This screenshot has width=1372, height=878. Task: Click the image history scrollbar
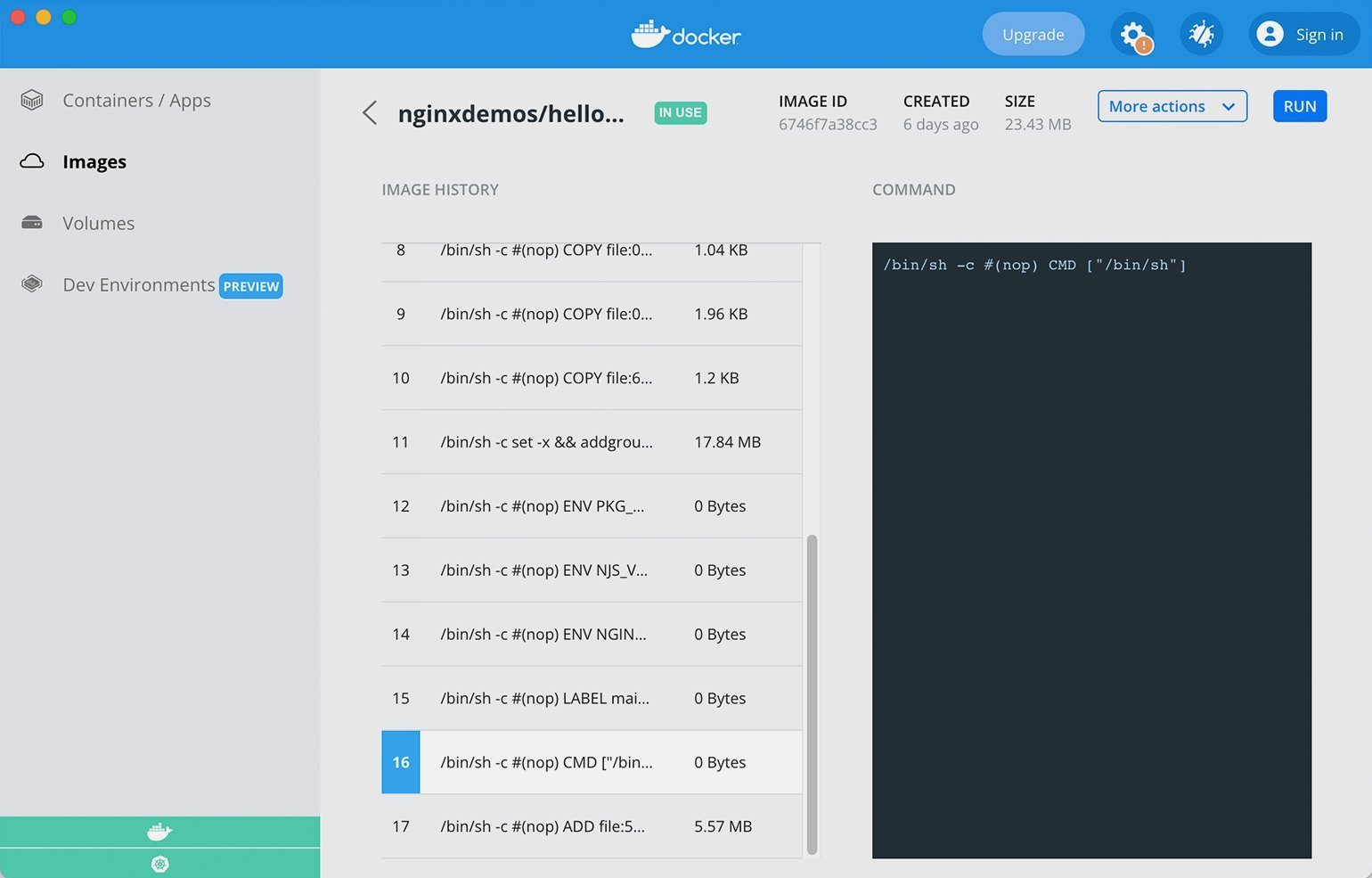click(812, 693)
